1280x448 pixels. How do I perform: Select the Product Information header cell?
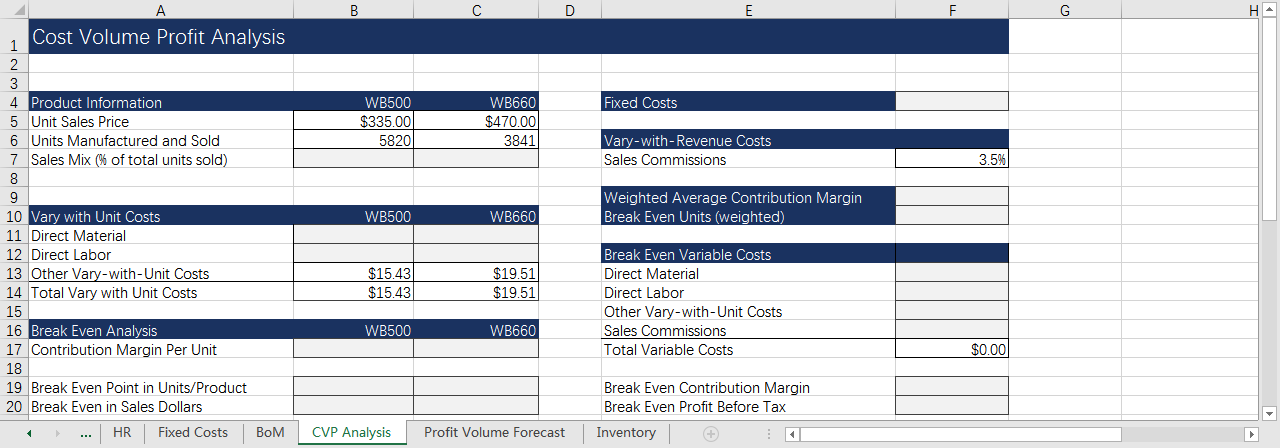pos(160,102)
